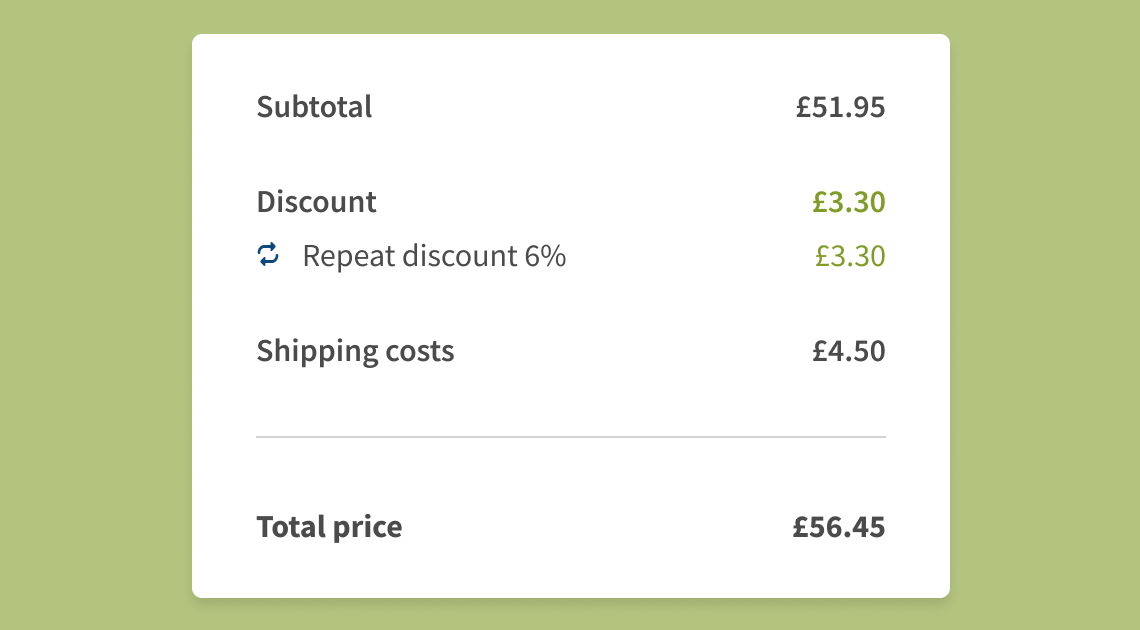Click the £4.50 shipping amount

point(848,351)
